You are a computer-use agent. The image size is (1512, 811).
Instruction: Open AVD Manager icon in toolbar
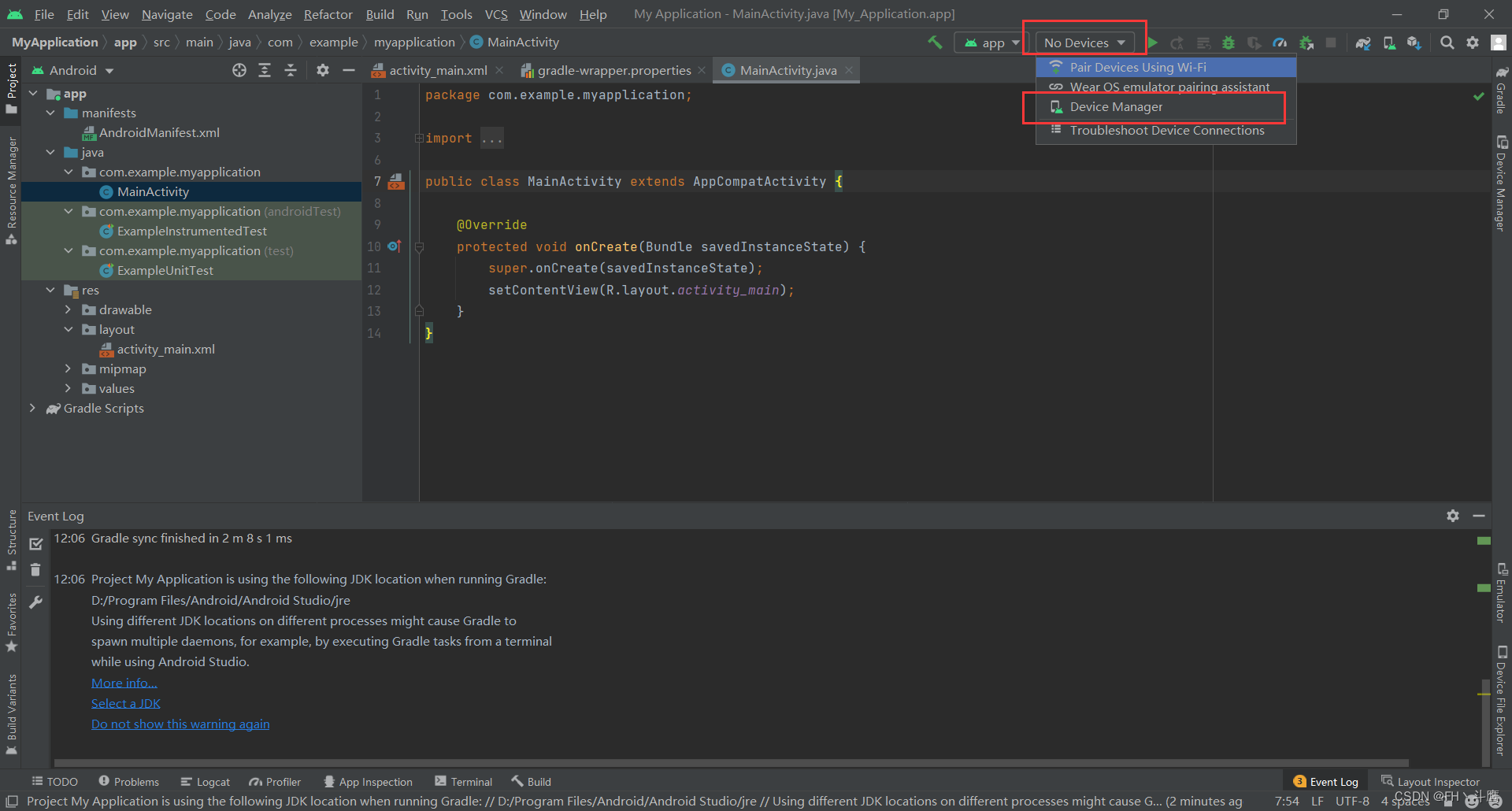1389,43
